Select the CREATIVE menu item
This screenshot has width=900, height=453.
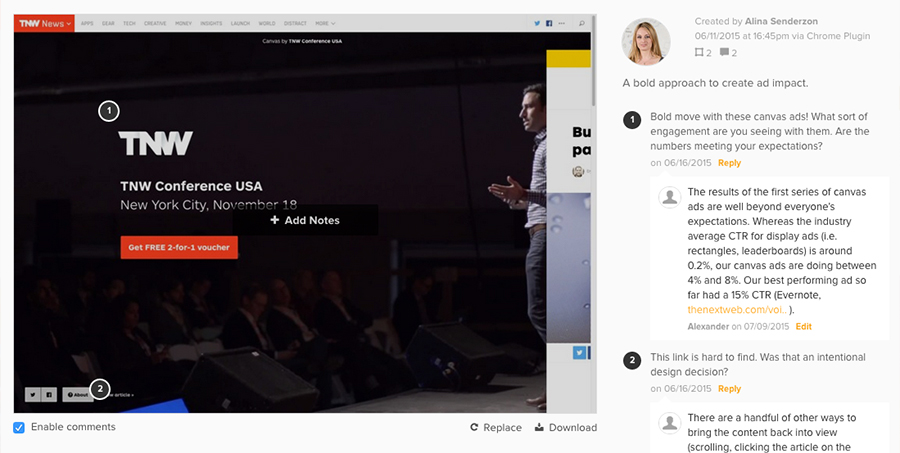coord(155,24)
